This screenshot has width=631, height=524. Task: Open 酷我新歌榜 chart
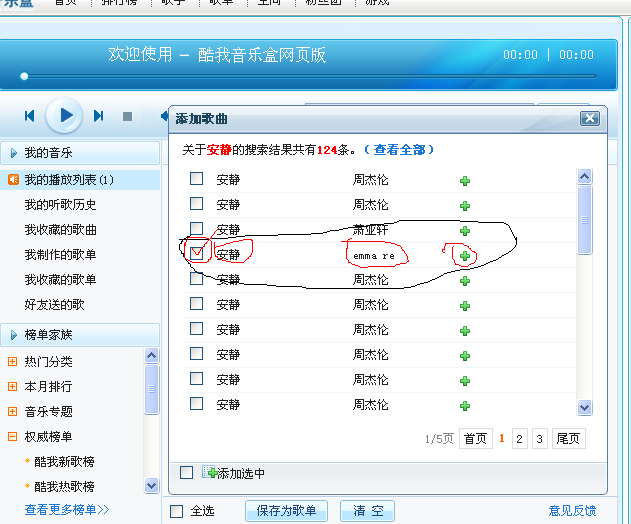(x=64, y=461)
